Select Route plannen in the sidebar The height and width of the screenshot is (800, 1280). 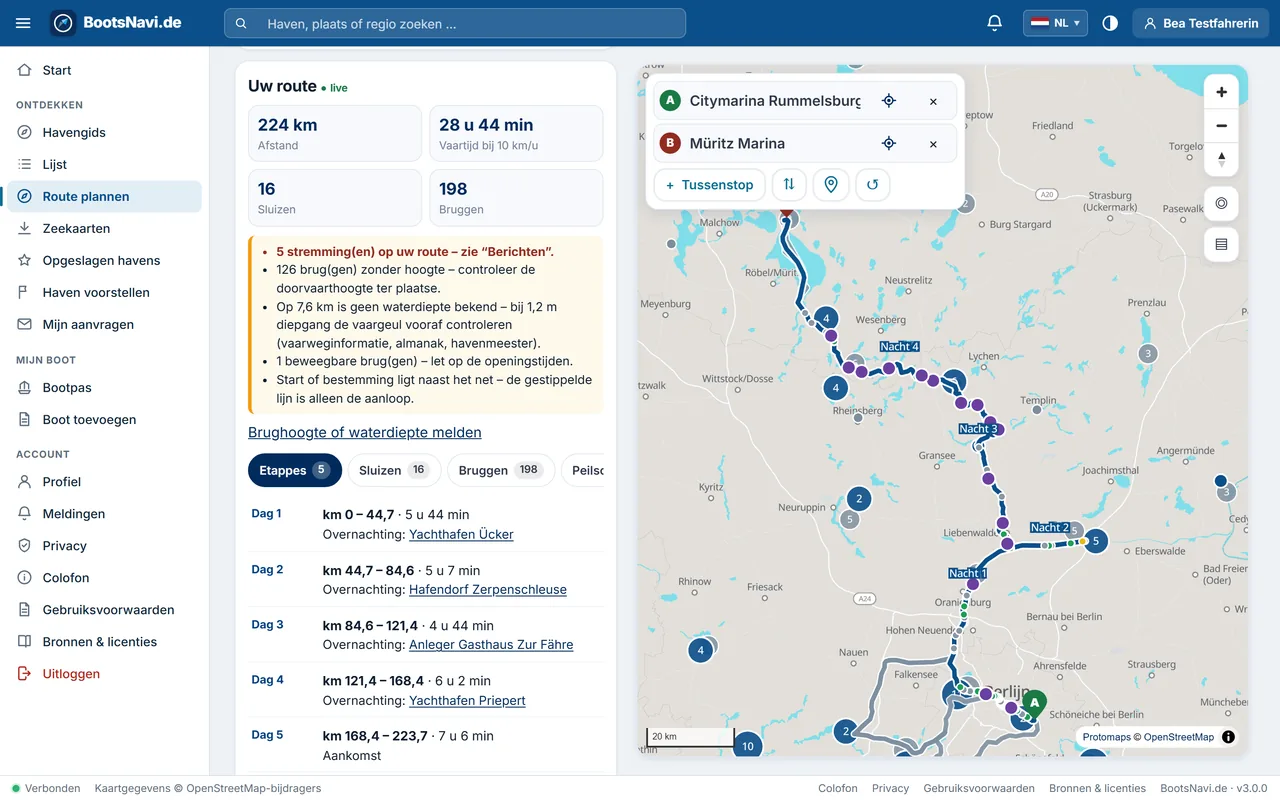click(104, 196)
